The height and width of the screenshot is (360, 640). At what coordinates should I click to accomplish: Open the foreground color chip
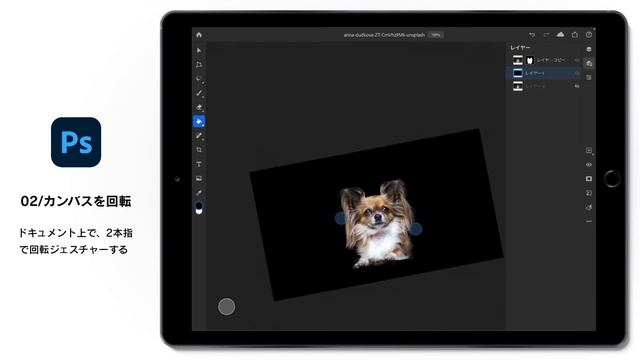coord(199,204)
